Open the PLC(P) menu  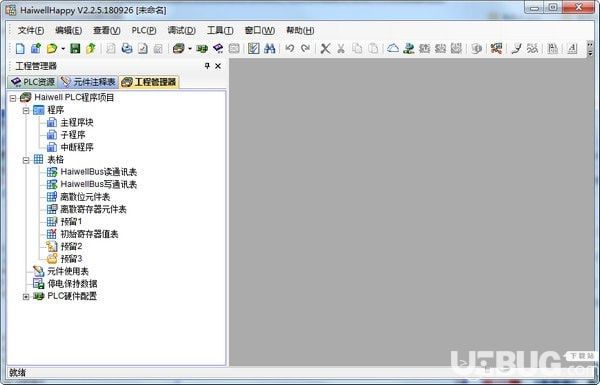(x=144, y=31)
